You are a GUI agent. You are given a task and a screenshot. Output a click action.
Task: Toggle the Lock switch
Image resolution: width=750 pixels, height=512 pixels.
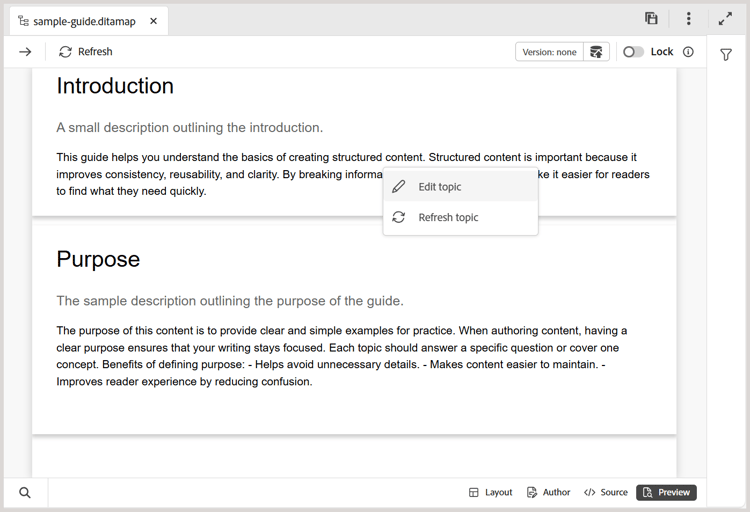click(633, 52)
